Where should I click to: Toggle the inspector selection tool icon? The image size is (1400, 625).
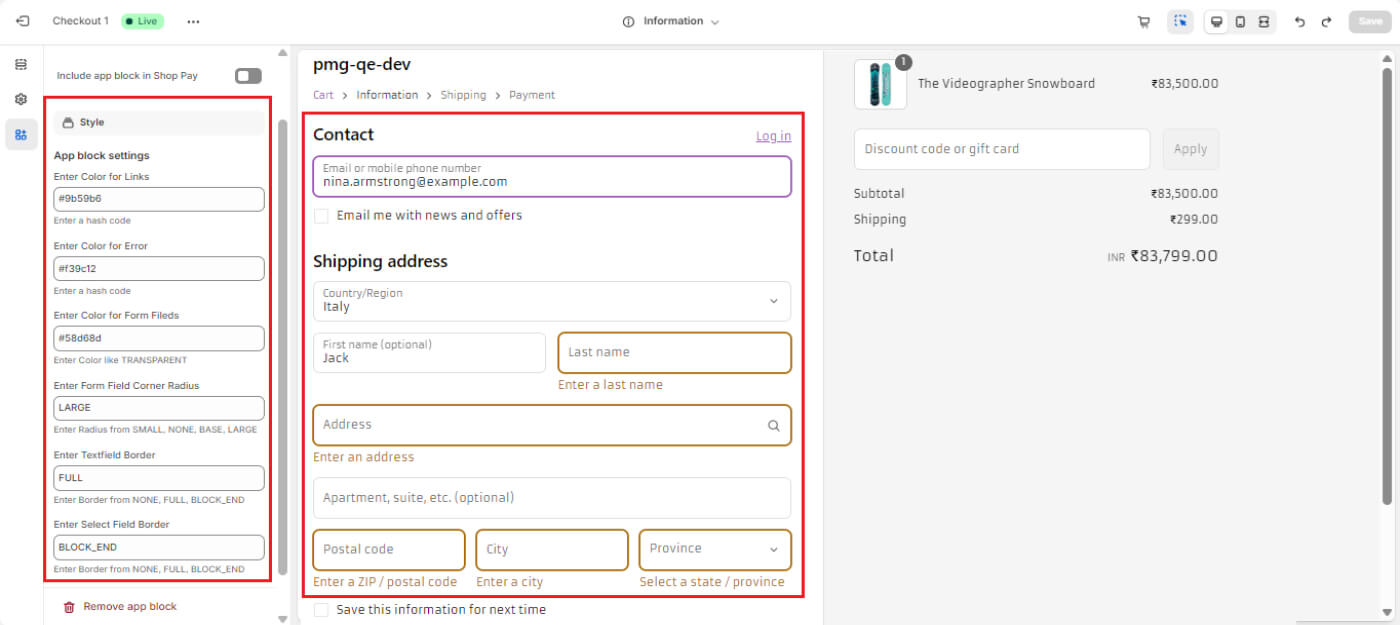[1180, 22]
